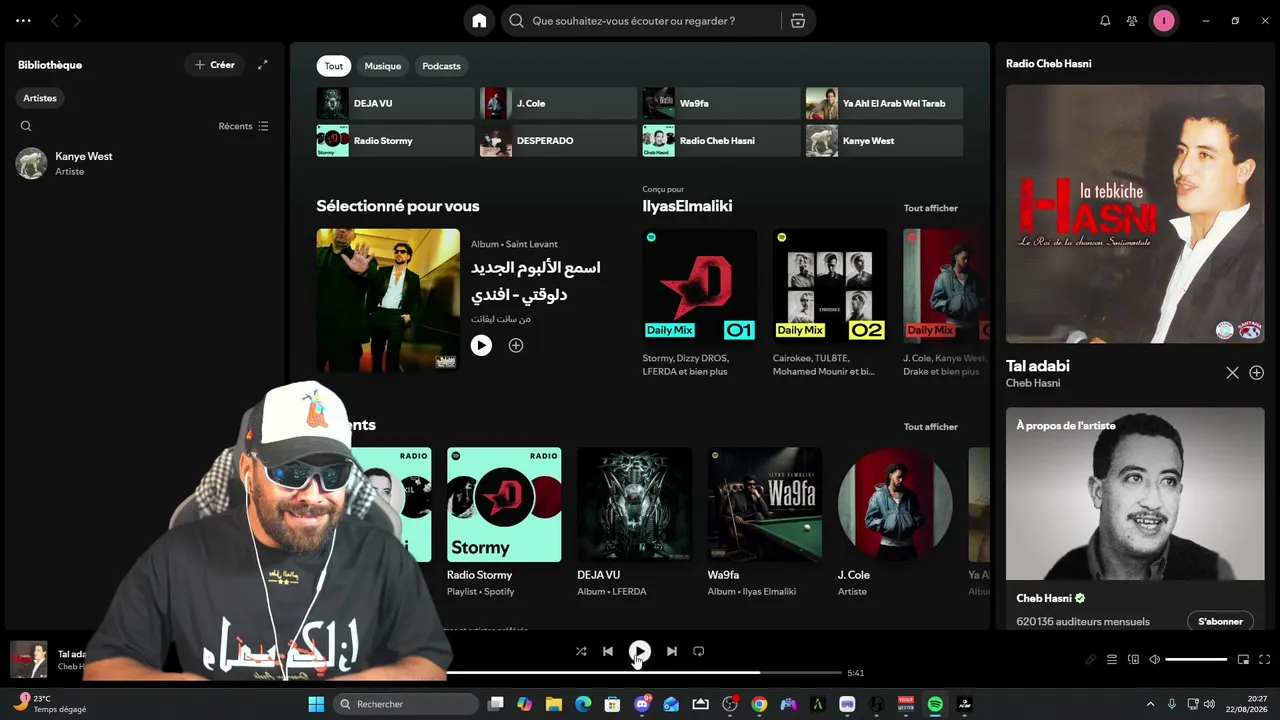Open the notifications bell
The width and height of the screenshot is (1280, 720).
[x=1105, y=21]
